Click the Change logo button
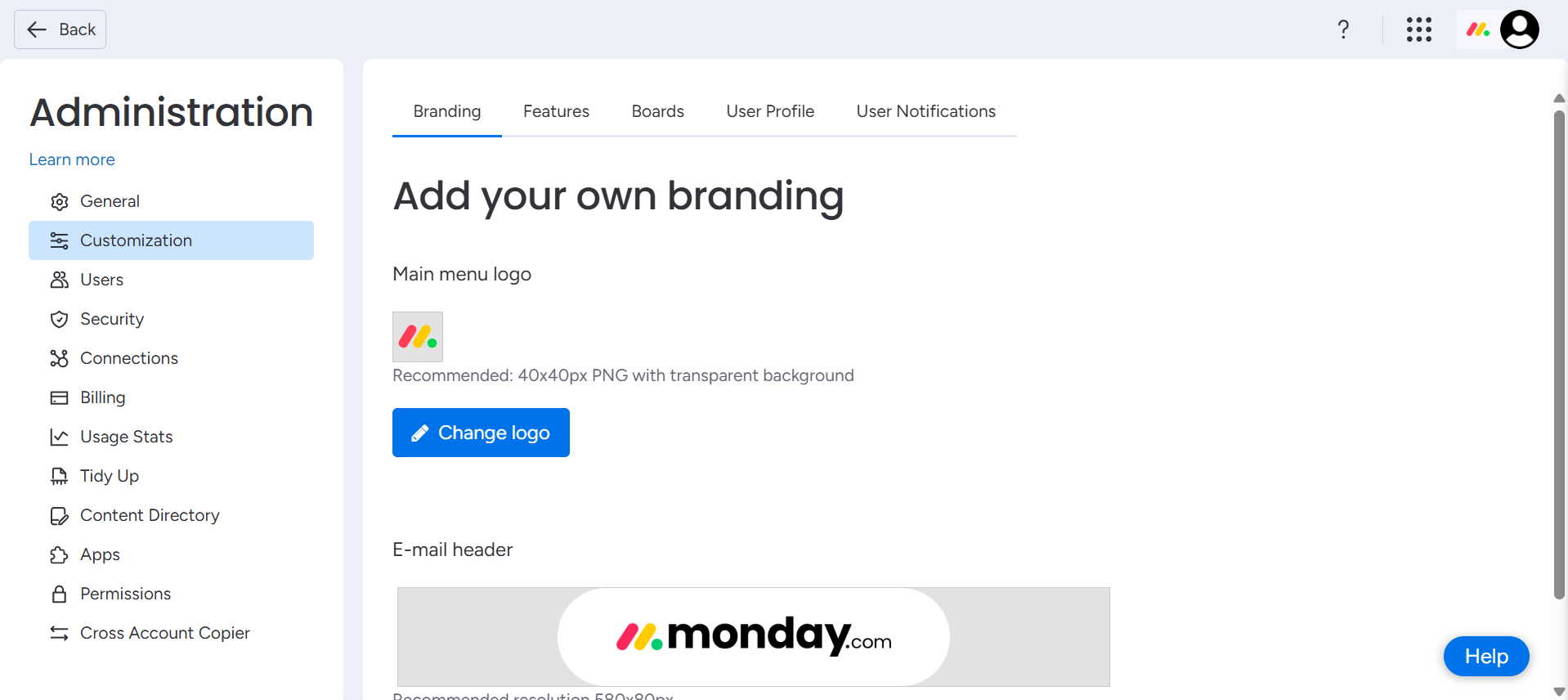This screenshot has width=1568, height=700. [481, 433]
